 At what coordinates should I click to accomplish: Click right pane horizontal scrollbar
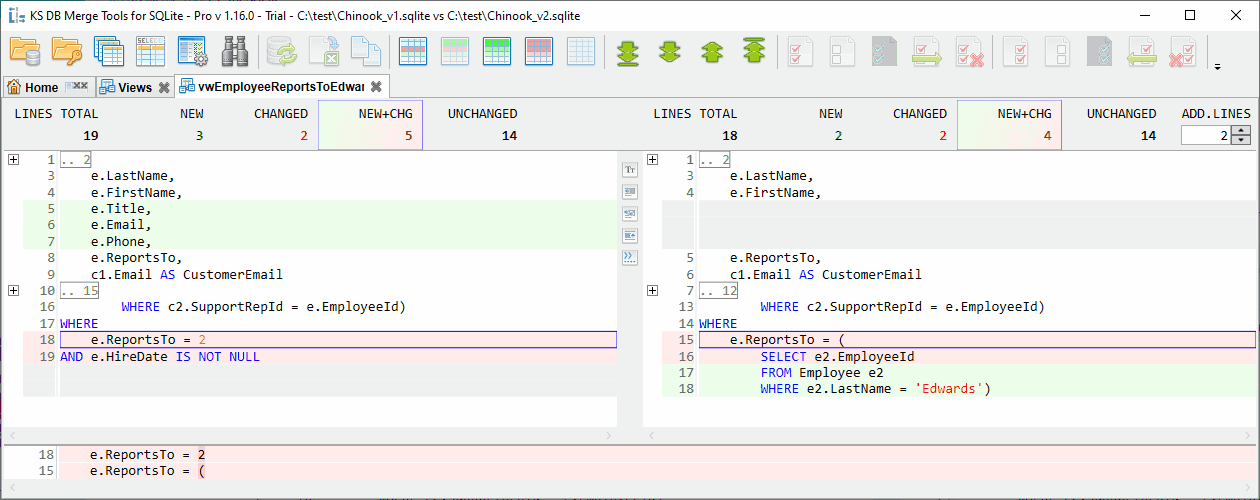949,436
